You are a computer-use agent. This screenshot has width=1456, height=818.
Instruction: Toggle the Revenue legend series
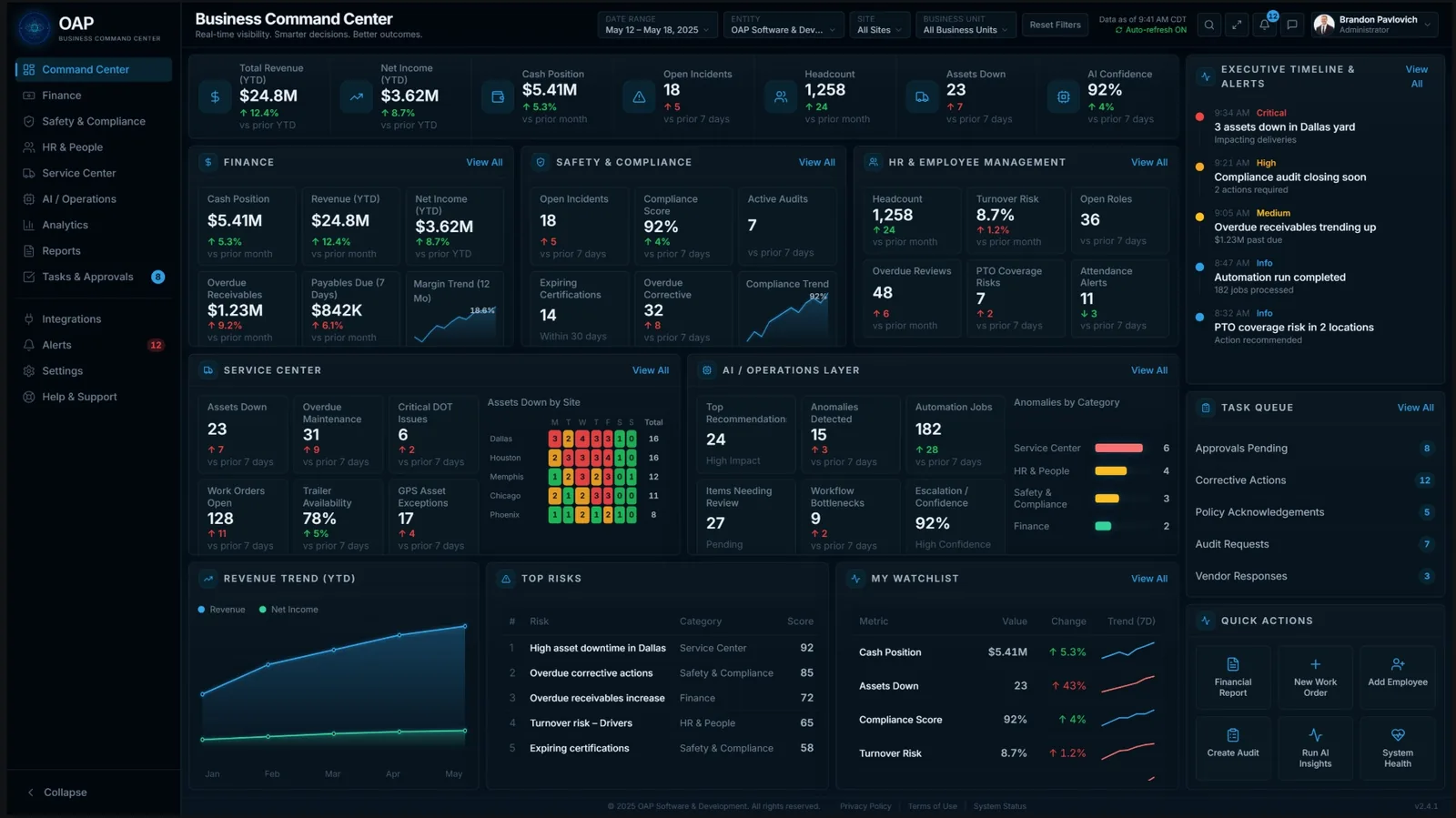pos(221,610)
